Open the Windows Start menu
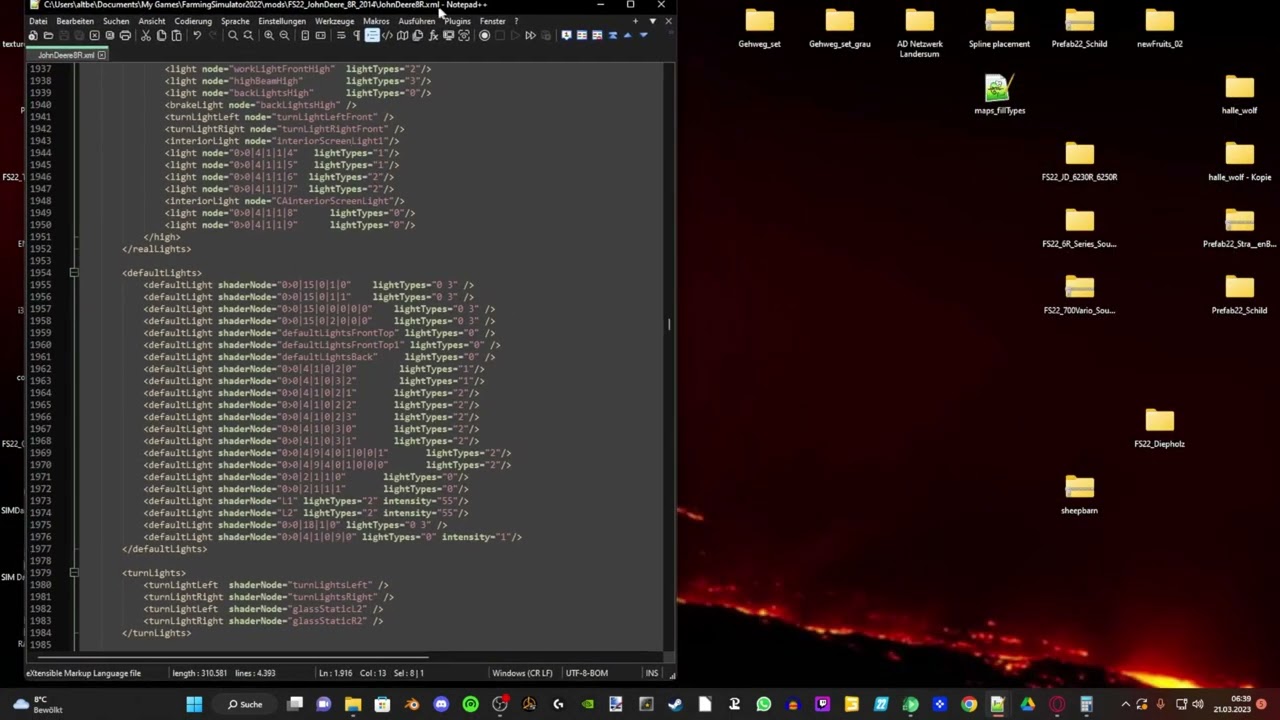1280x720 pixels. [194, 704]
